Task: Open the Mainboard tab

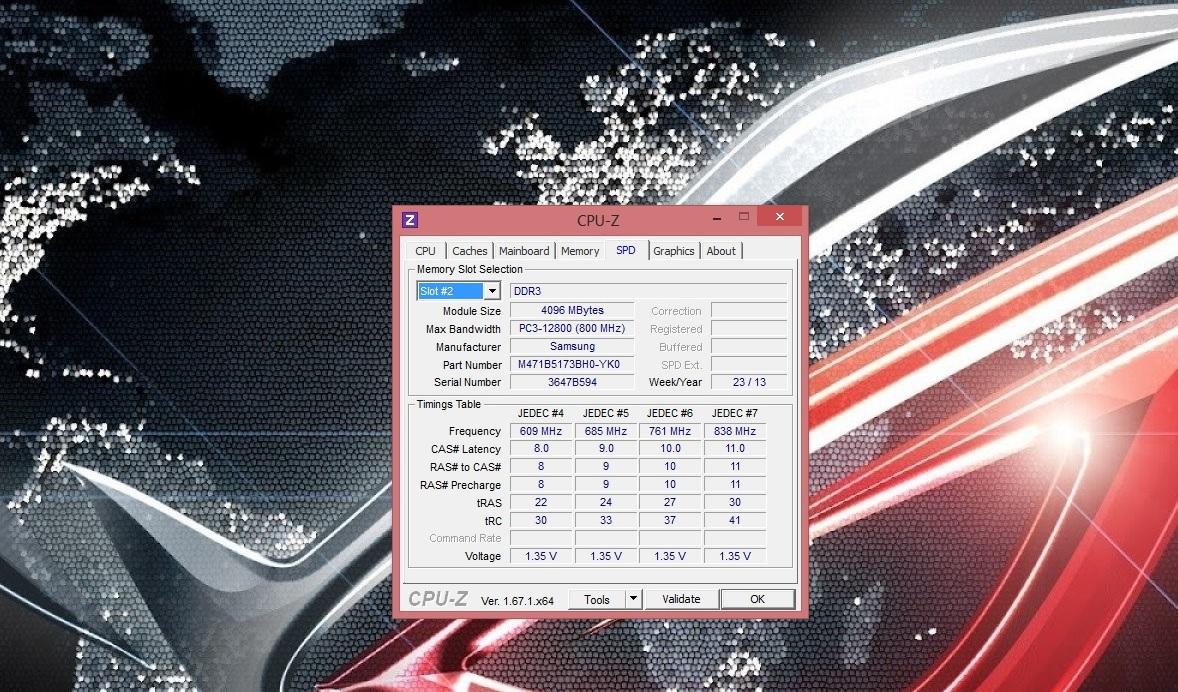Action: tap(524, 251)
